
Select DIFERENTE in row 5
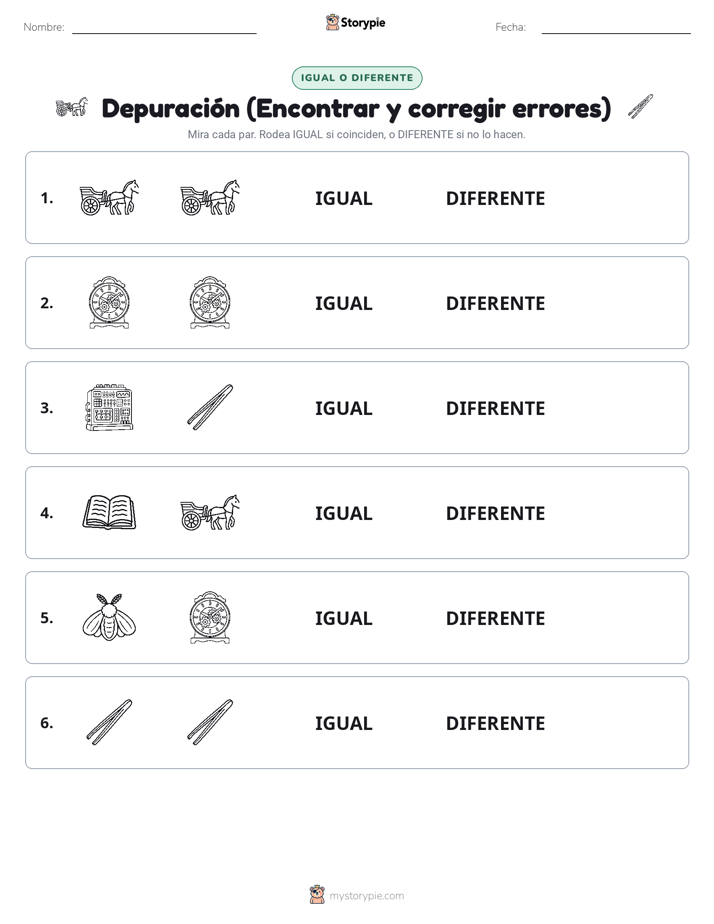pos(495,618)
